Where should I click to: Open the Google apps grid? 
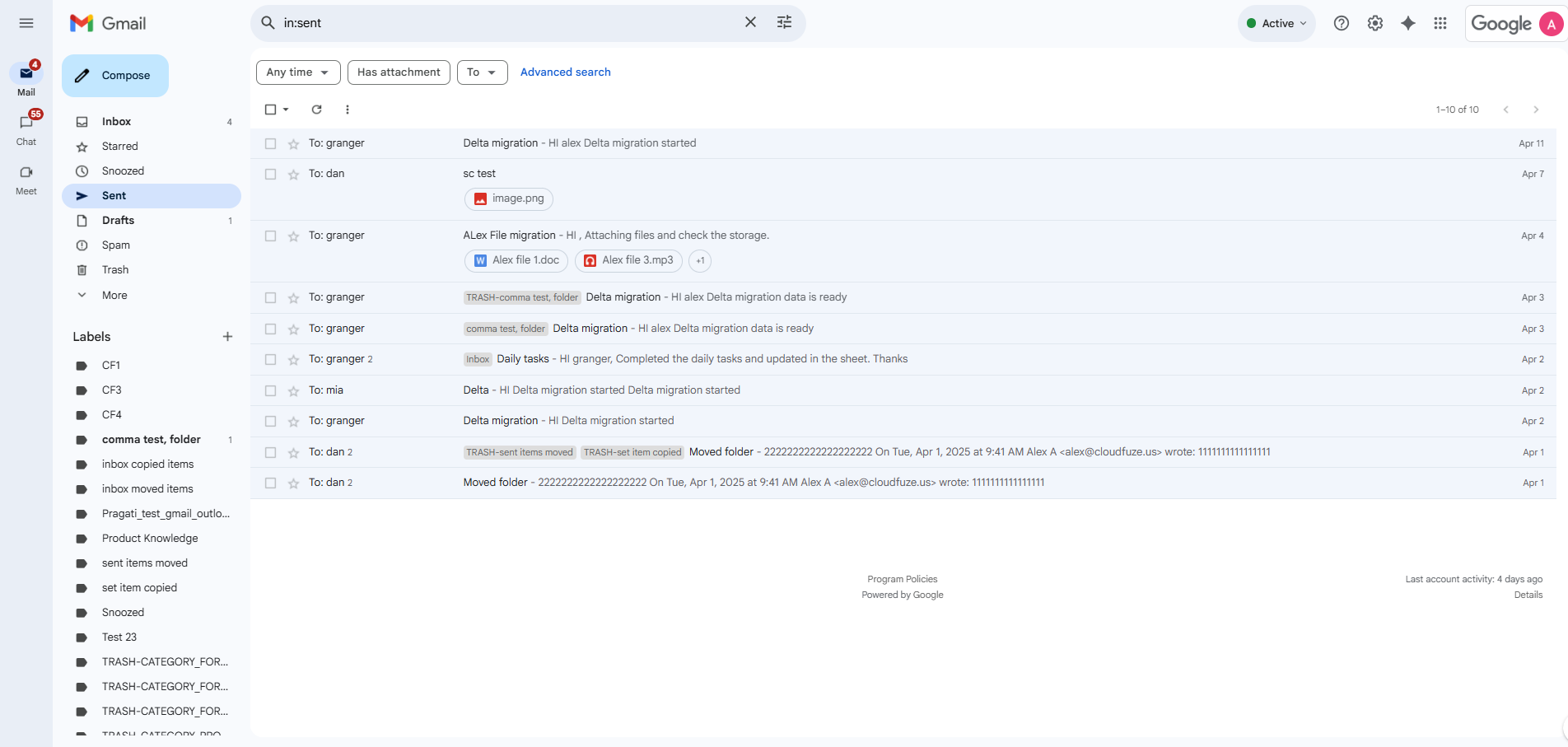(1440, 23)
